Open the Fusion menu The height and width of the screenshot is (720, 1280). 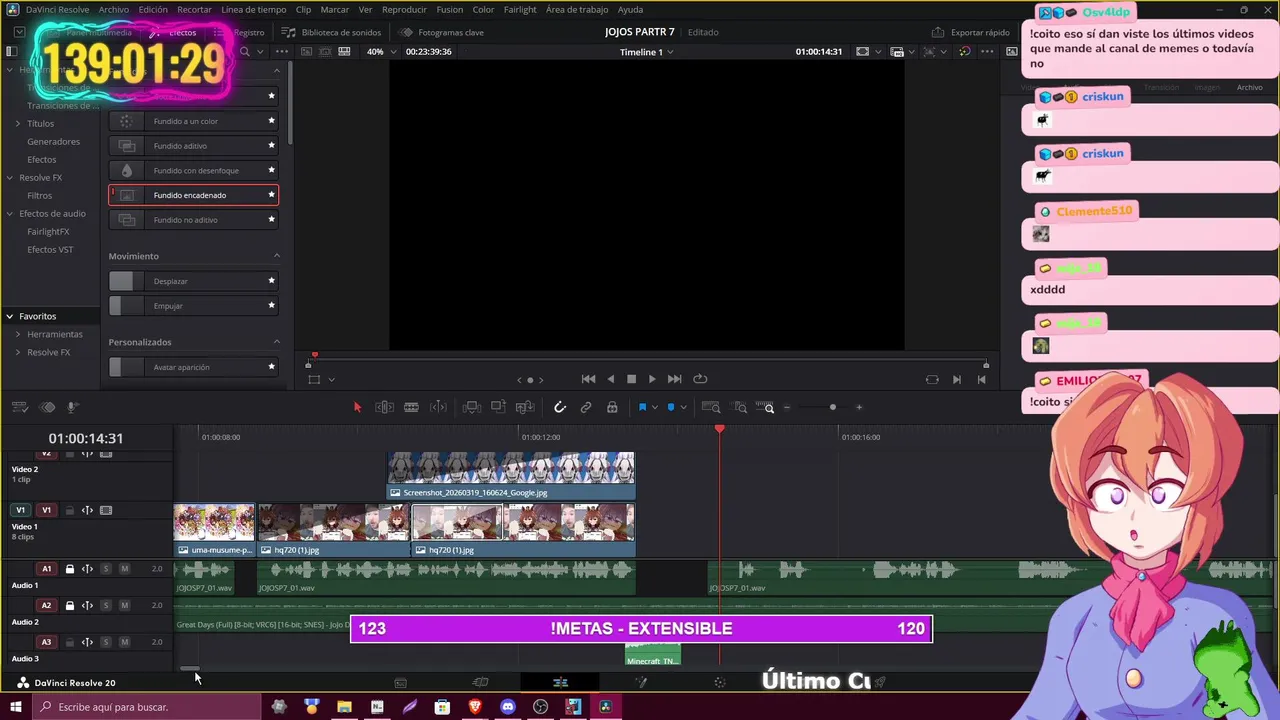coord(450,9)
